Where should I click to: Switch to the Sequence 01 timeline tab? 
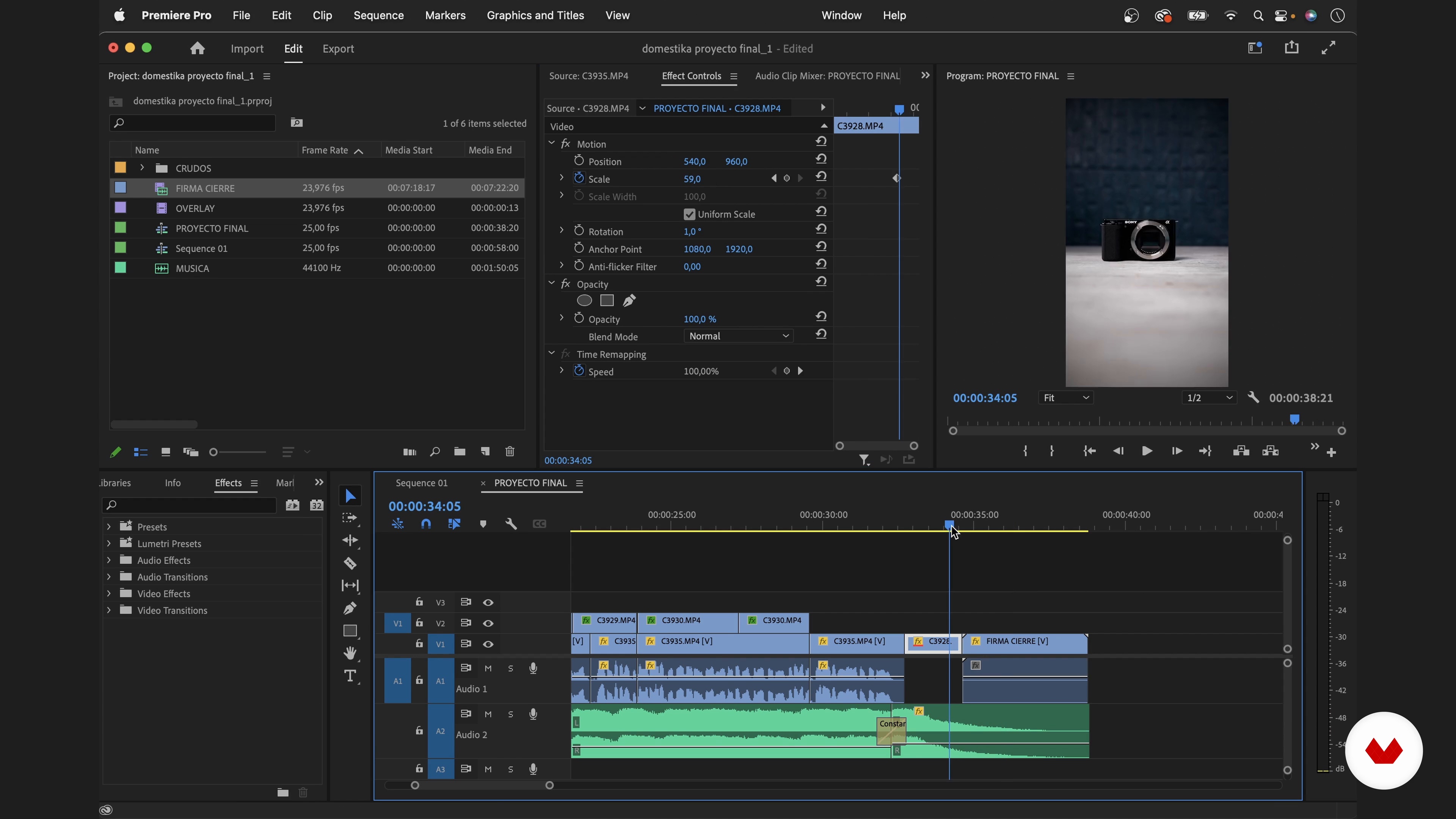tap(422, 483)
